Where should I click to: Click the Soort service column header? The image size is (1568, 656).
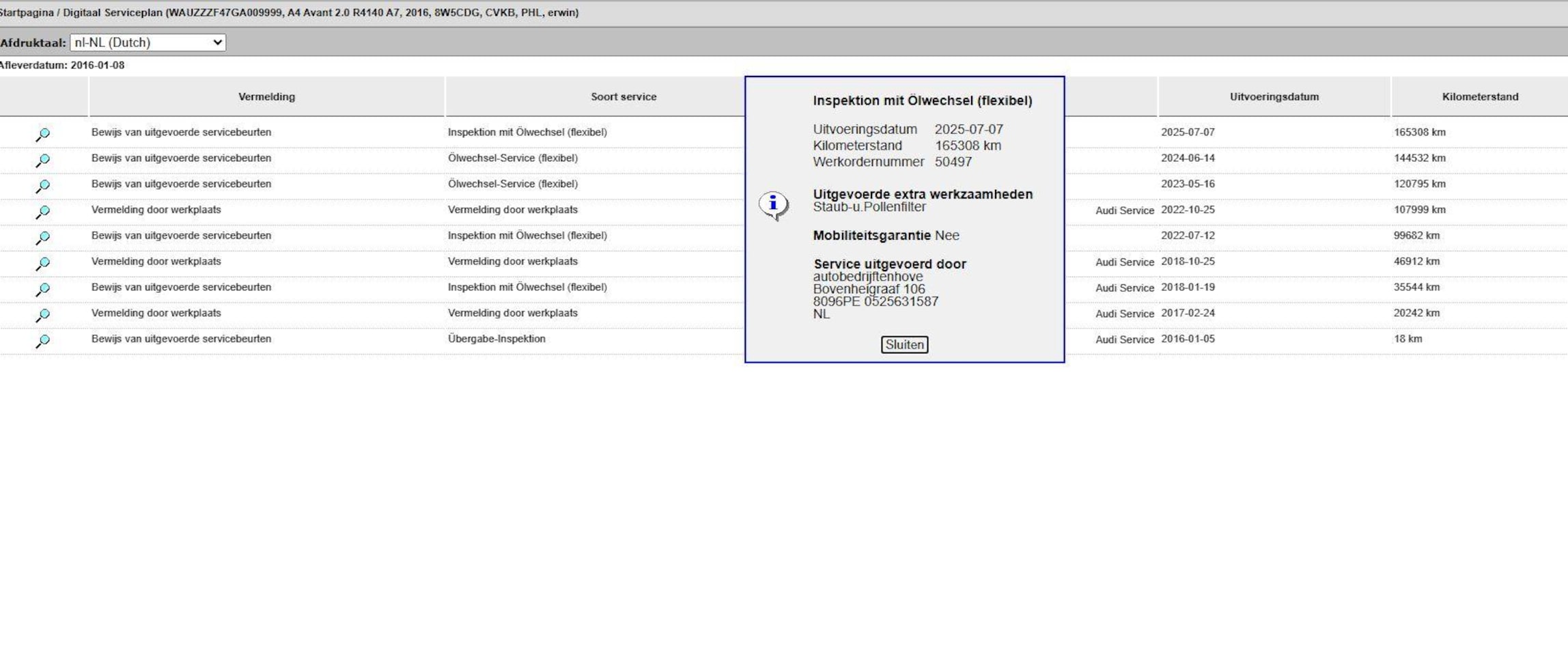623,97
